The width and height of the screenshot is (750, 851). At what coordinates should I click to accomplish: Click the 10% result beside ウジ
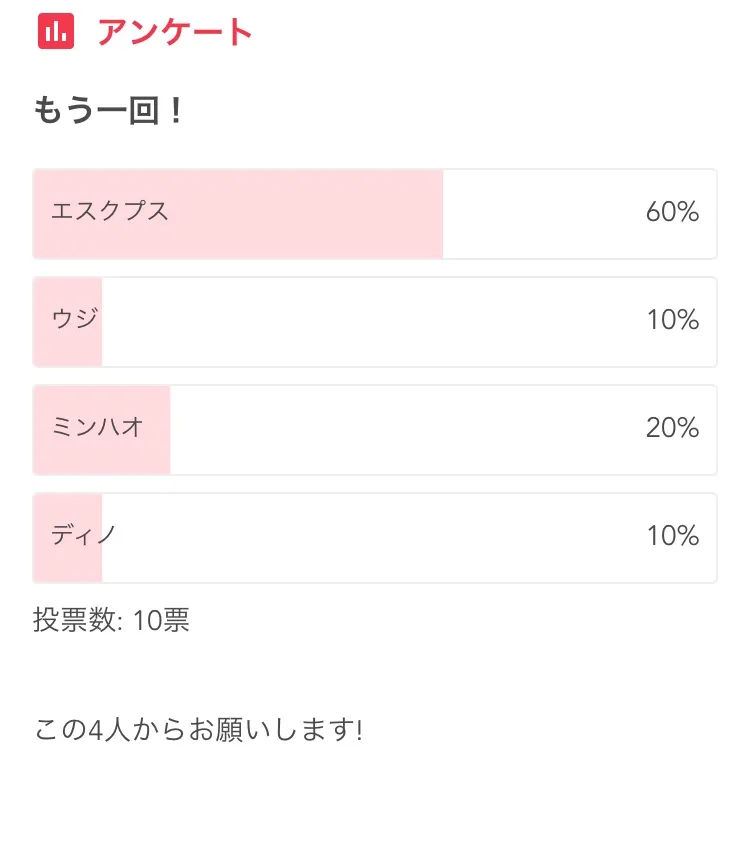(672, 320)
